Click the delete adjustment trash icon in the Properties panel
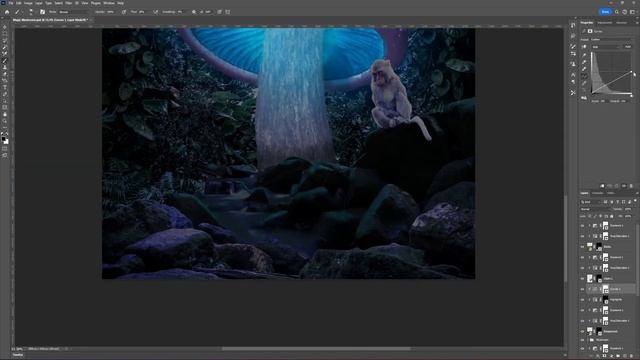This screenshot has width=640, height=360. point(631,186)
